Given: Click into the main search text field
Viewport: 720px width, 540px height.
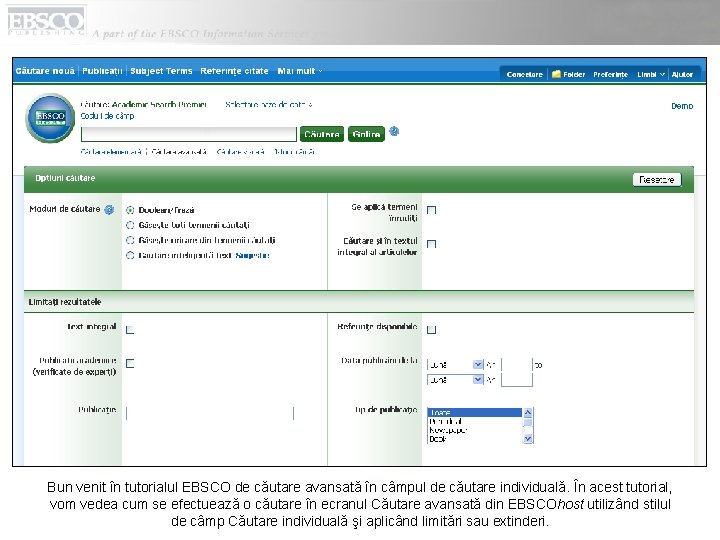Looking at the screenshot, I should (x=189, y=134).
